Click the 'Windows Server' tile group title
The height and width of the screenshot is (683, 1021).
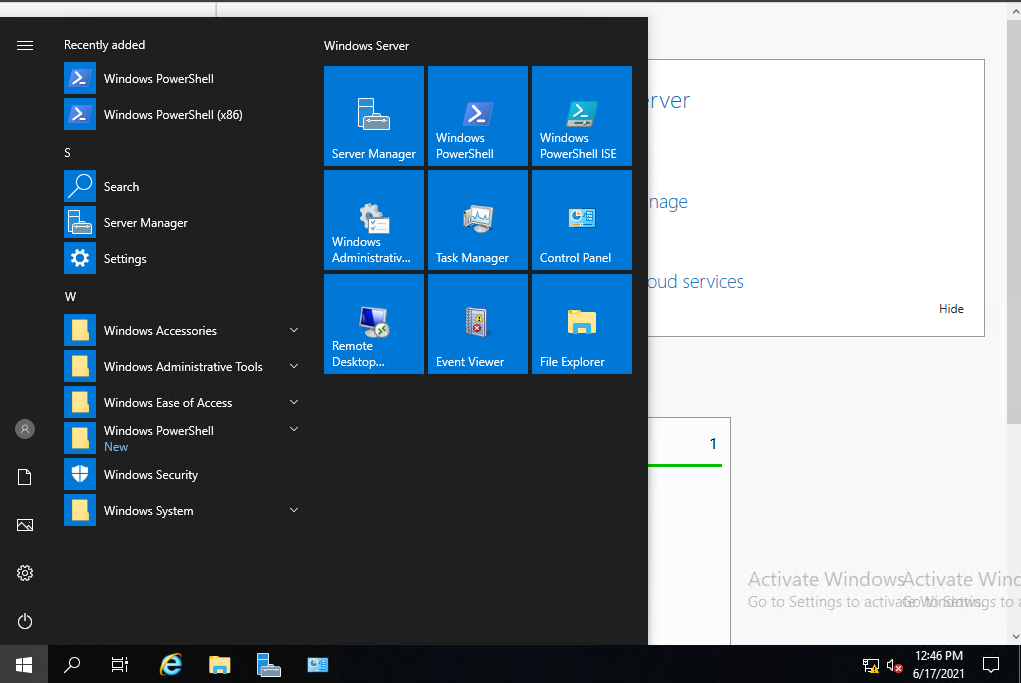[x=366, y=46]
